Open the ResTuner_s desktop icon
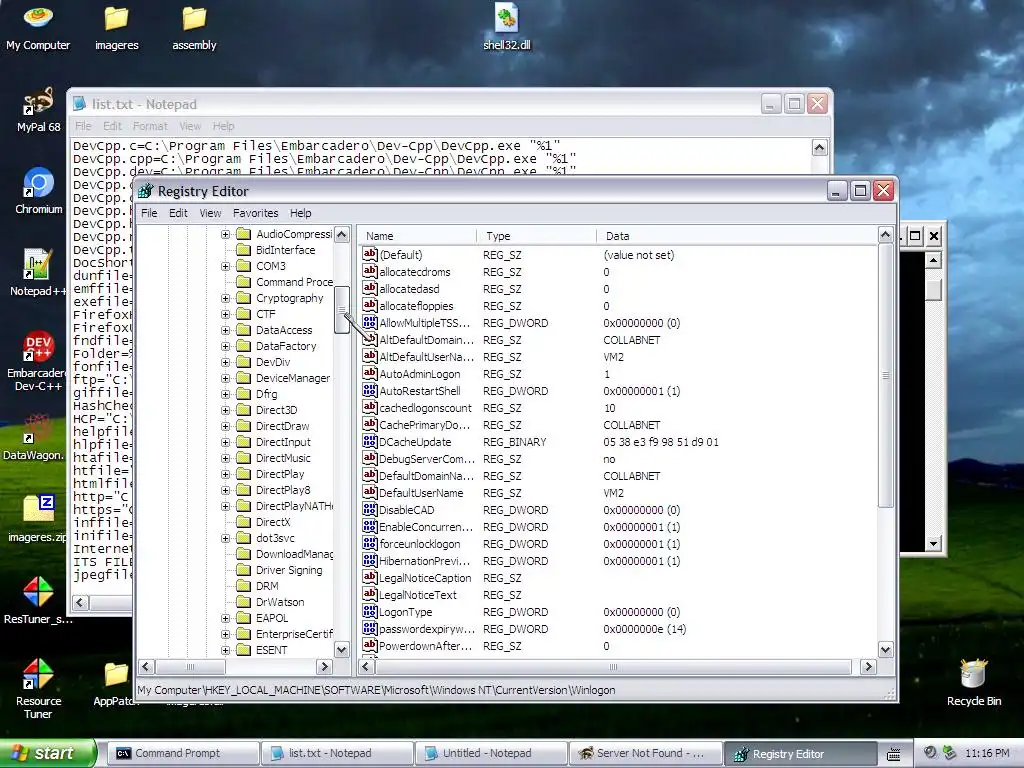Image resolution: width=1024 pixels, height=768 pixels. (x=38, y=601)
